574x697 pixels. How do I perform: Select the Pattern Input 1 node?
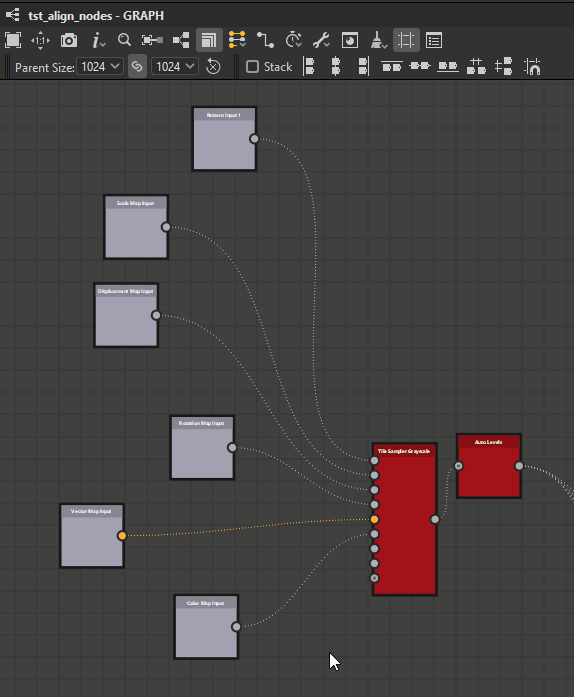click(224, 139)
